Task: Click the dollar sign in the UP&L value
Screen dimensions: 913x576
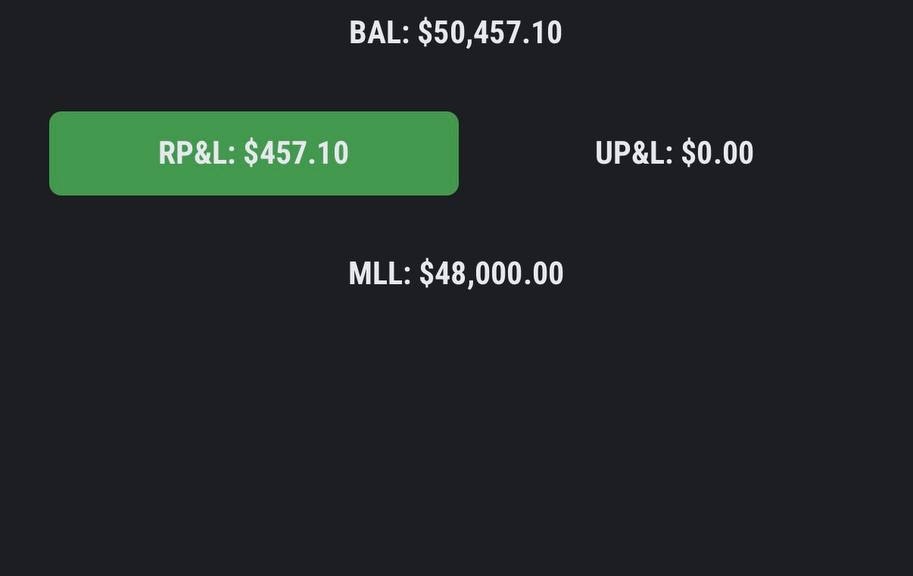Action: click(x=688, y=153)
